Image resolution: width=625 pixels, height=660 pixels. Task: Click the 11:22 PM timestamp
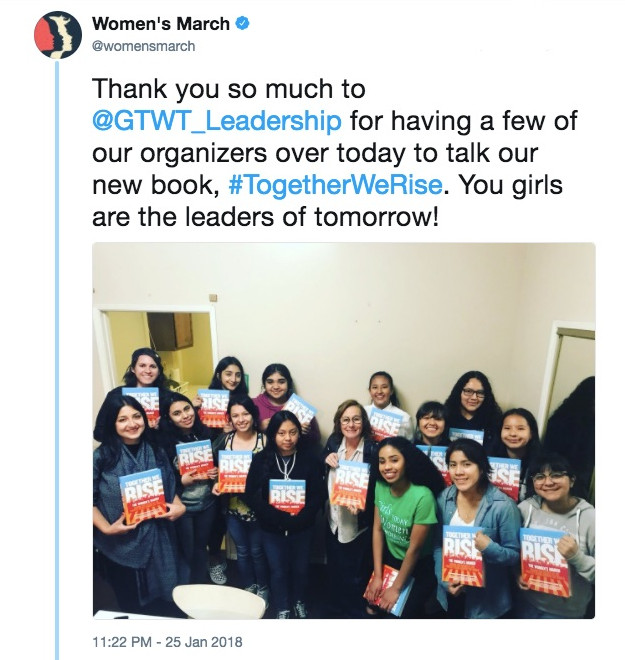[122, 642]
